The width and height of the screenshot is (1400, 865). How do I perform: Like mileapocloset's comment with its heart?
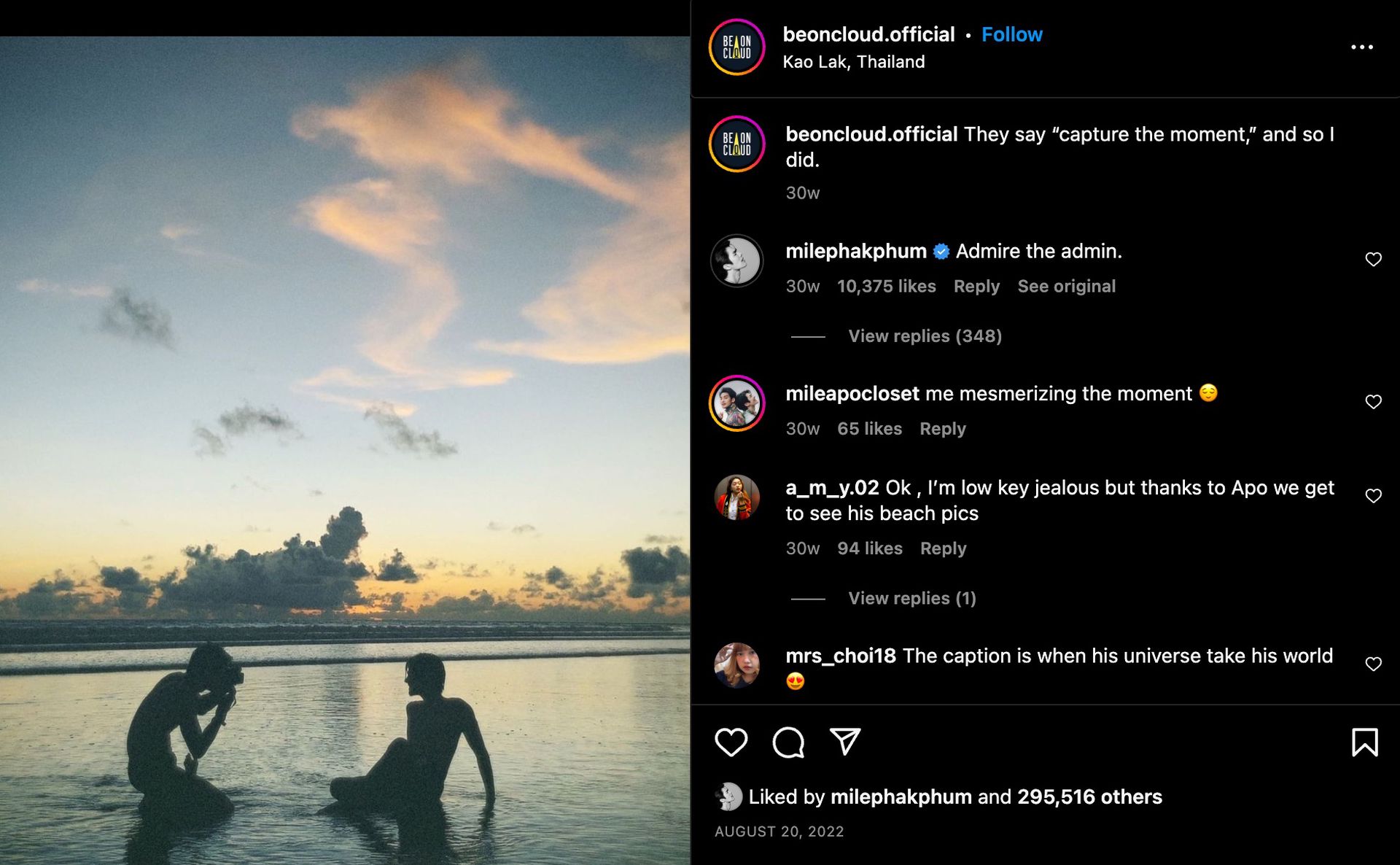tap(1373, 402)
